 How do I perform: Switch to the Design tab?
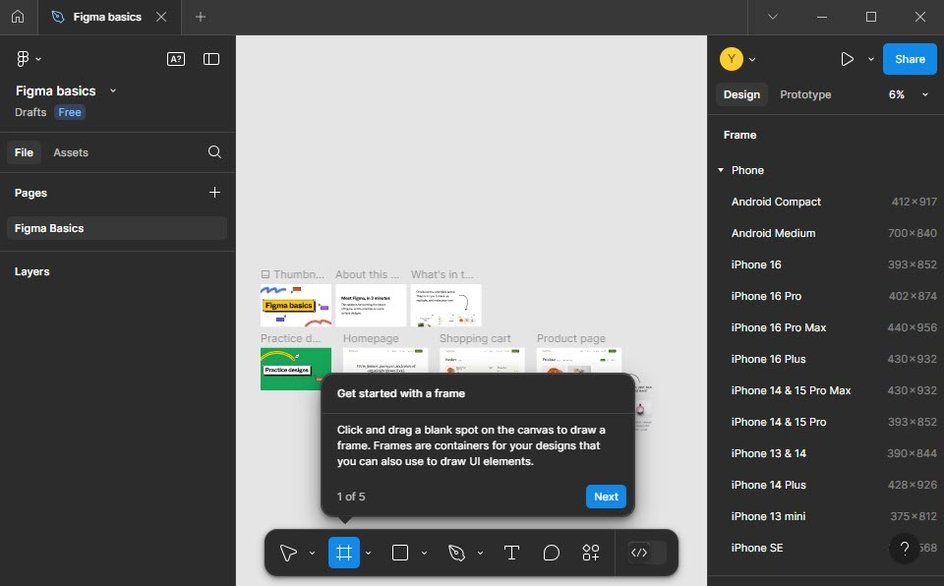742,95
